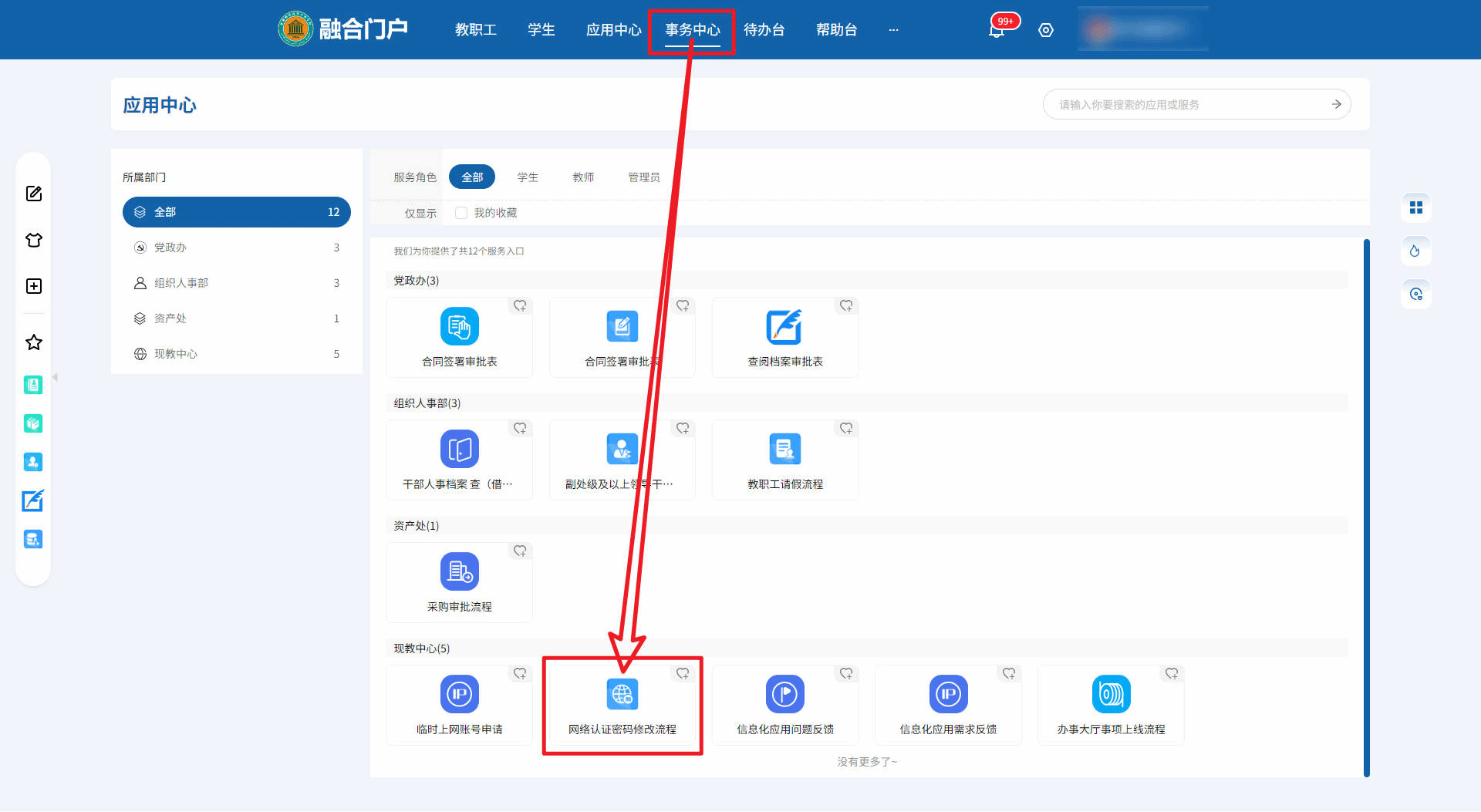1481x812 pixels.
Task: Expand the more menu (···) in top navigation
Action: pos(893,30)
